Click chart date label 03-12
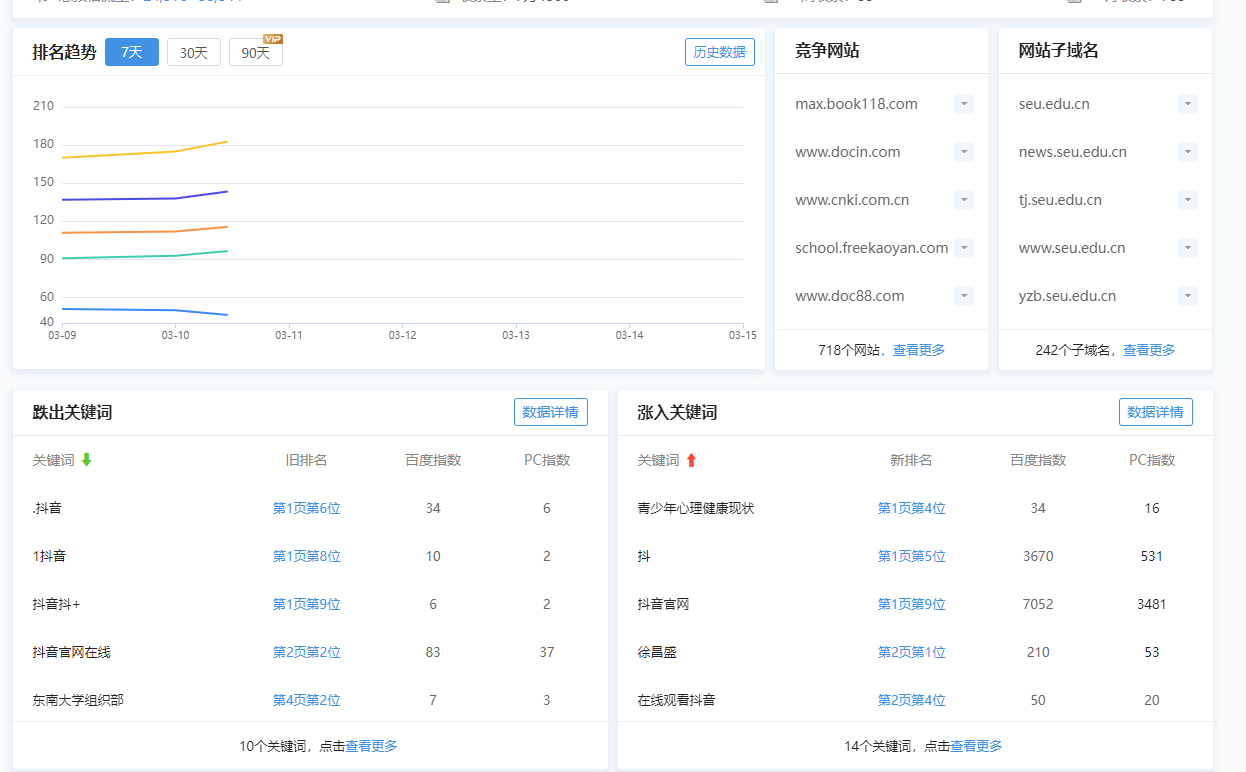This screenshot has height=772, width=1246. pyautogui.click(x=402, y=335)
